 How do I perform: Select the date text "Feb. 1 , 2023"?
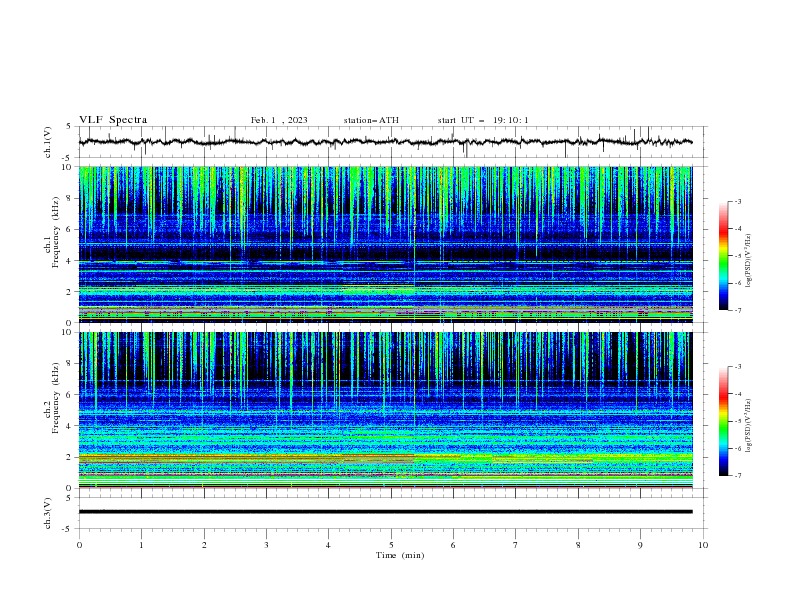279,120
